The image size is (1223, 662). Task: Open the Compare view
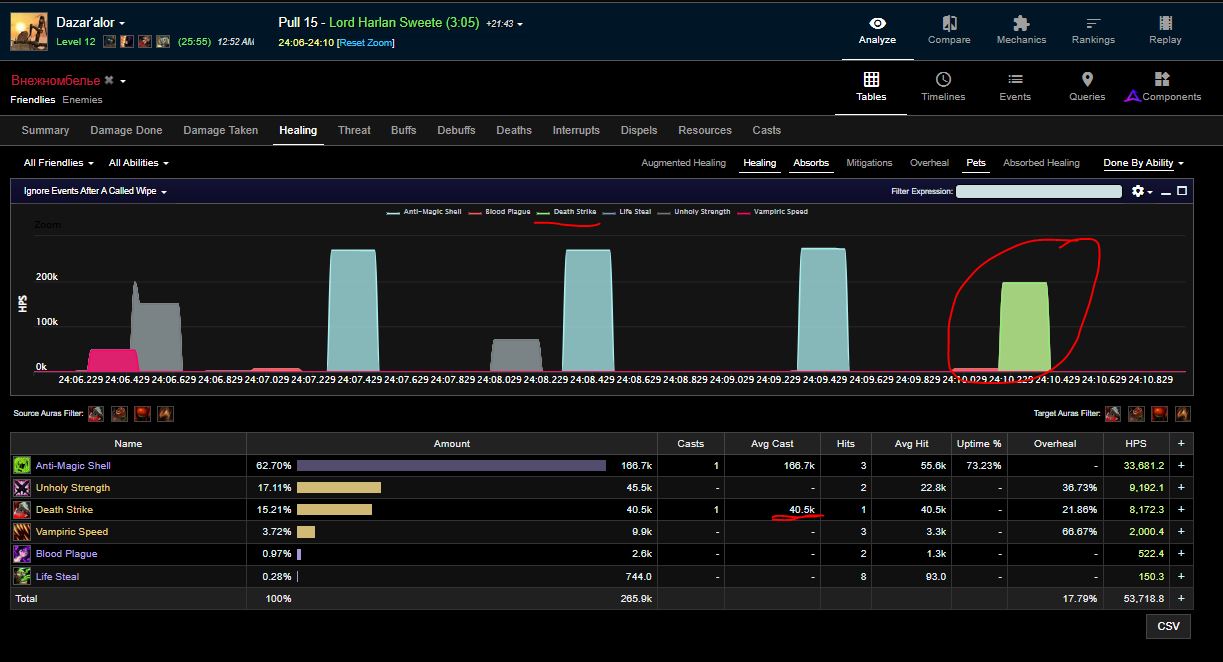tap(949, 30)
